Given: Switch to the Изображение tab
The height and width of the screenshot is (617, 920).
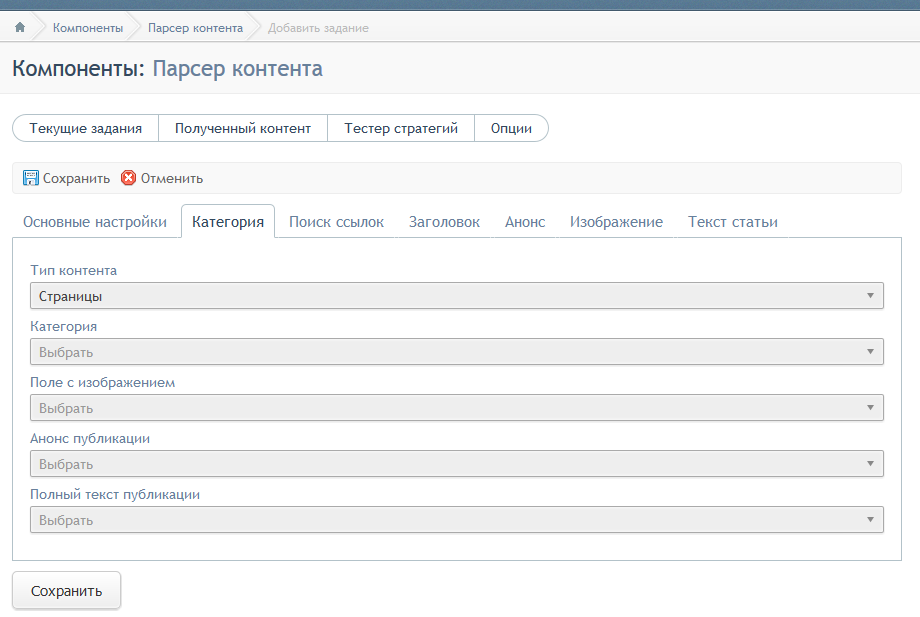Looking at the screenshot, I should point(616,222).
